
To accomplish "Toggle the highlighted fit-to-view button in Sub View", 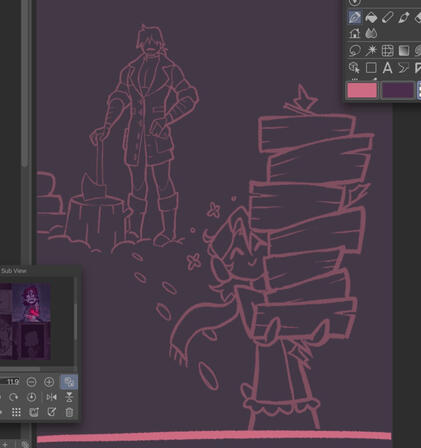I will tap(69, 382).
